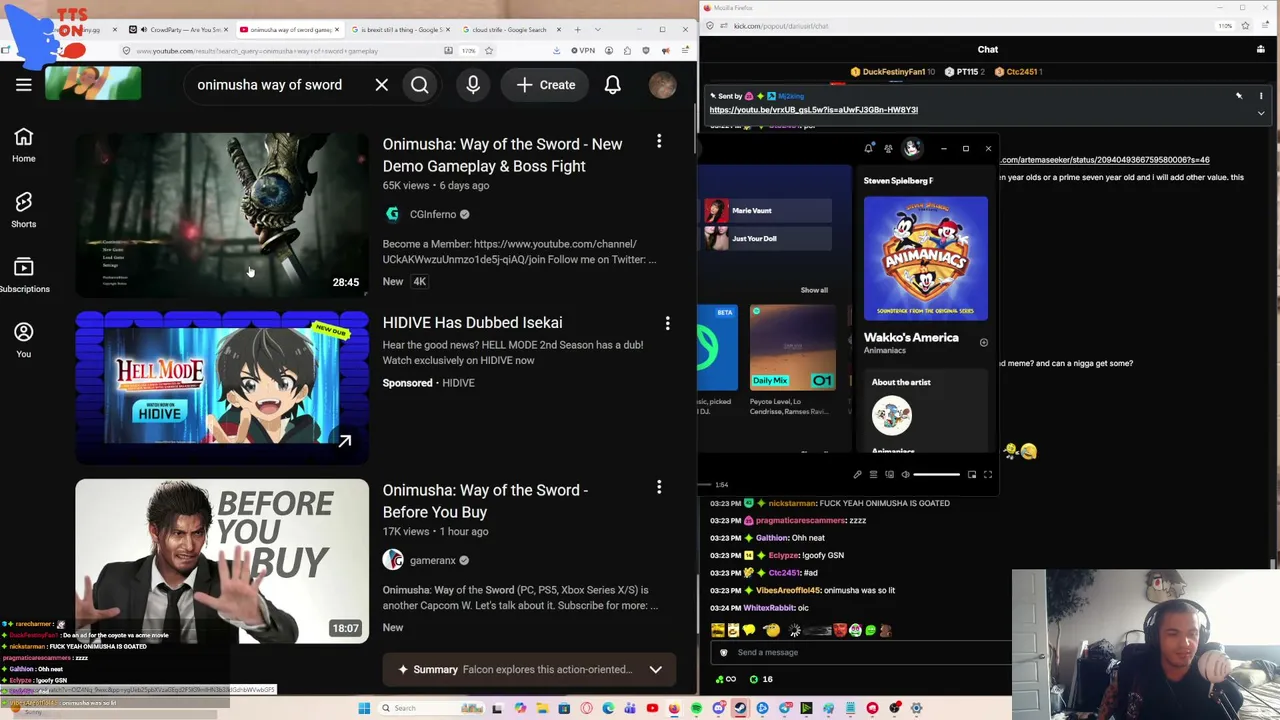Screen dimensions: 1280x720
Task: Collapse the pinned message chevron in Kick chat
Action: tap(1260, 113)
